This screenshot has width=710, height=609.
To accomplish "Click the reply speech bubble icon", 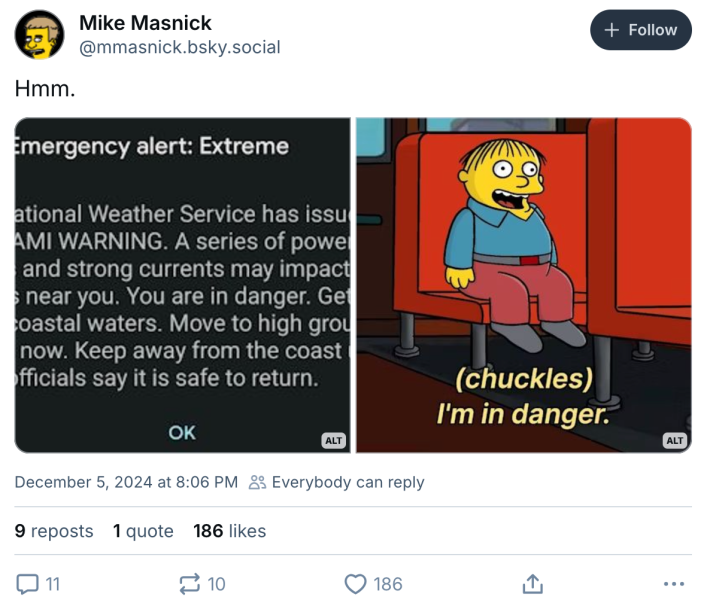I will tap(28, 583).
